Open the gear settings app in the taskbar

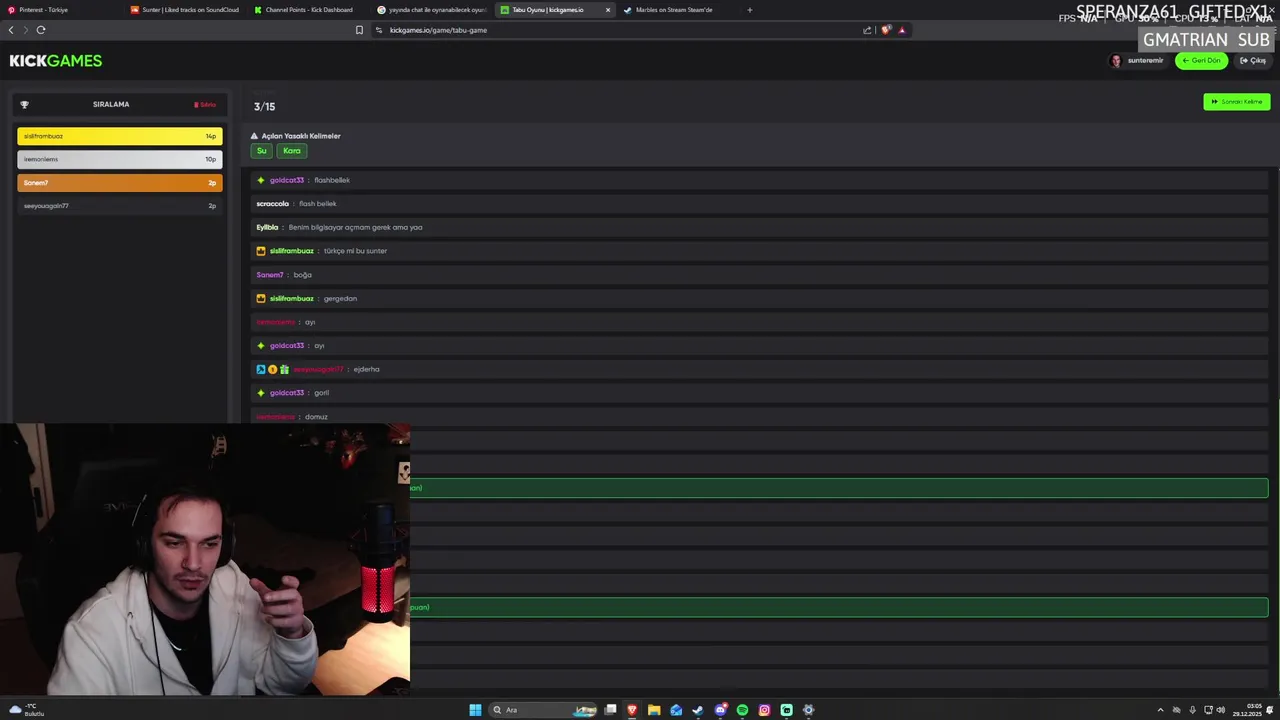coord(808,710)
